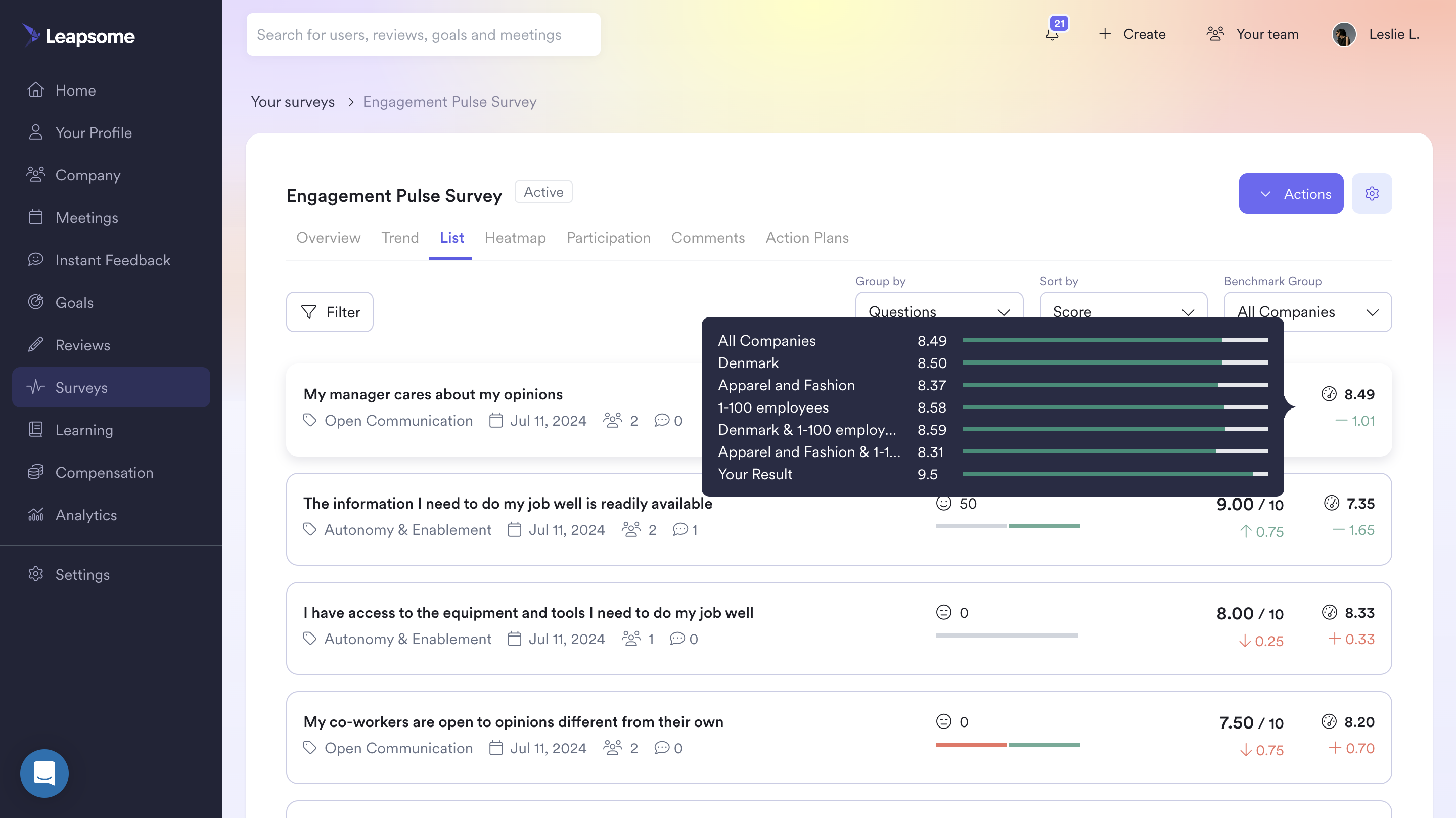This screenshot has height=818, width=1456.
Task: Click 9.00 / 10 score on information question
Action: pos(1250,504)
